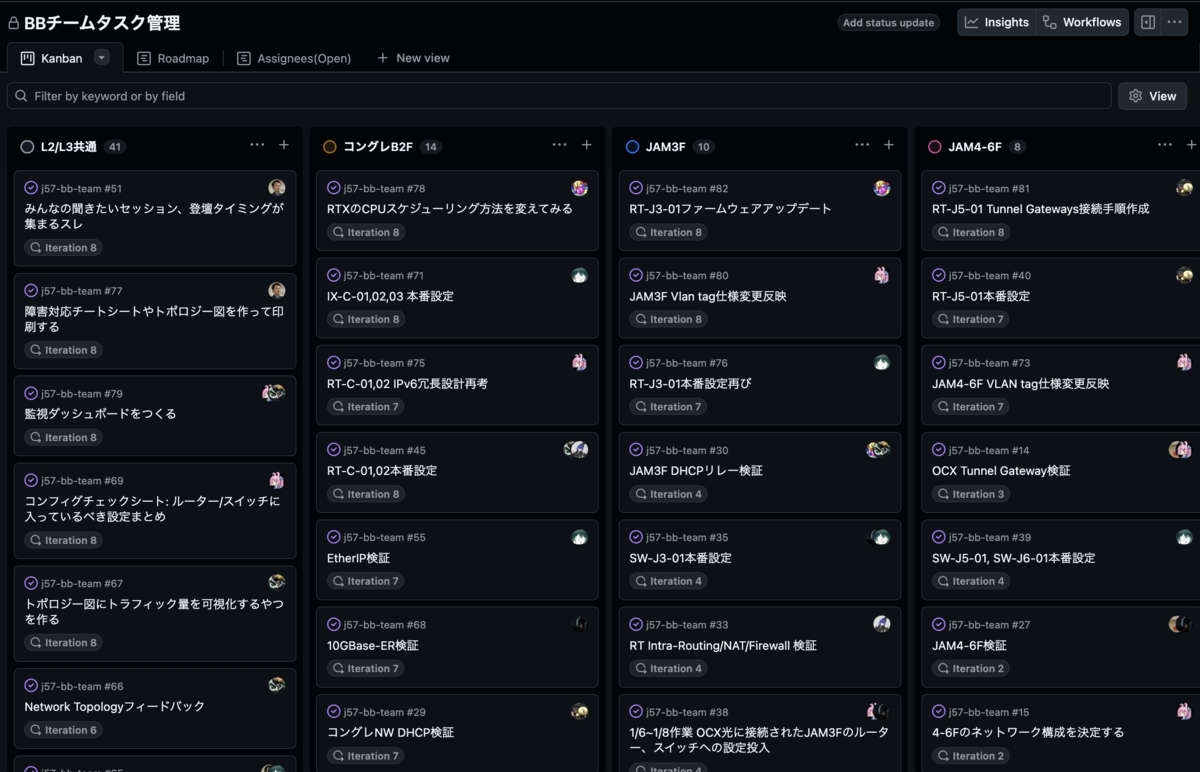Click the orange status circle of コングレB2F
Screen dimensions: 1200x772
[330, 147]
